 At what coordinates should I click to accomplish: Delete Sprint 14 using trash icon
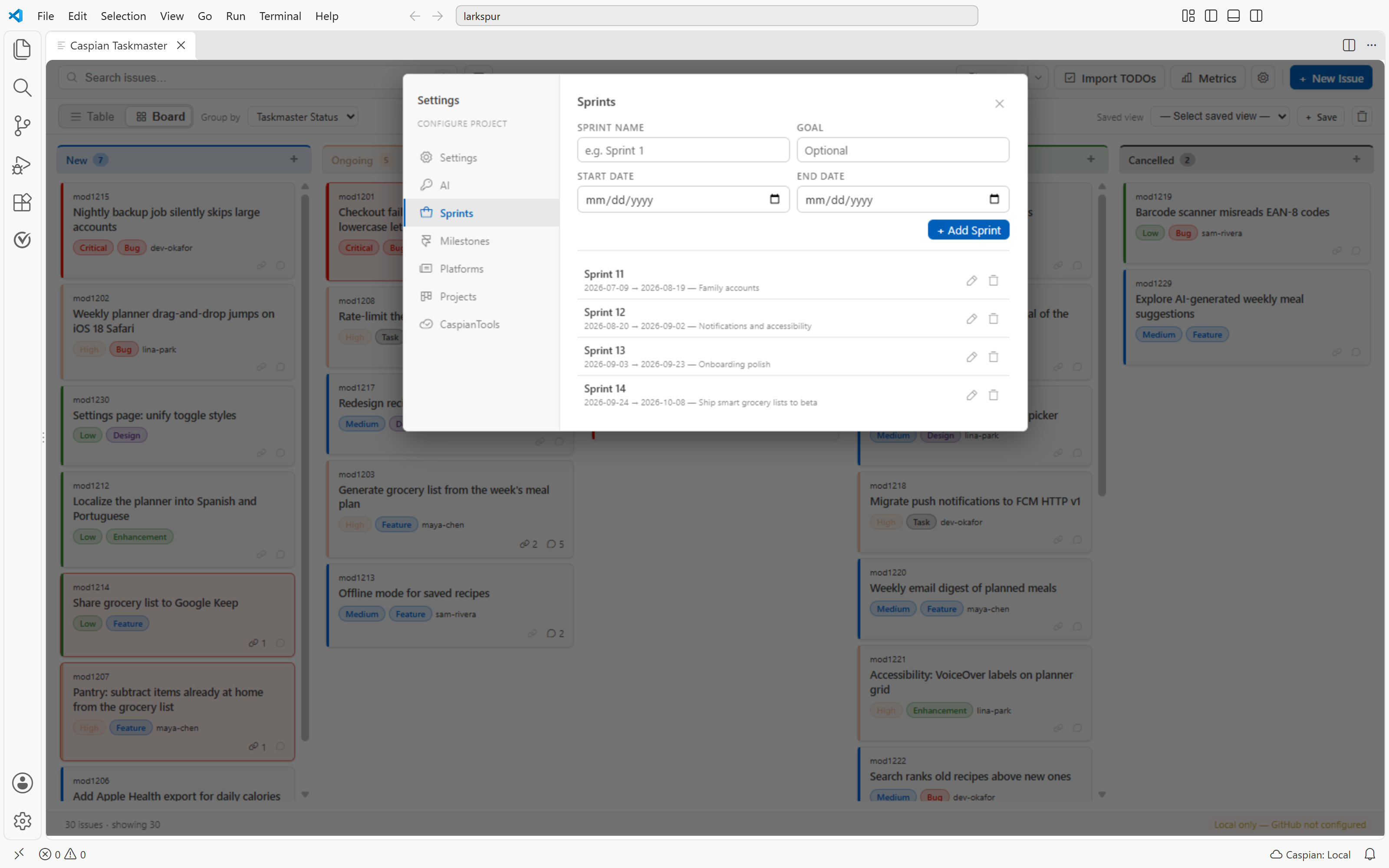coord(994,395)
